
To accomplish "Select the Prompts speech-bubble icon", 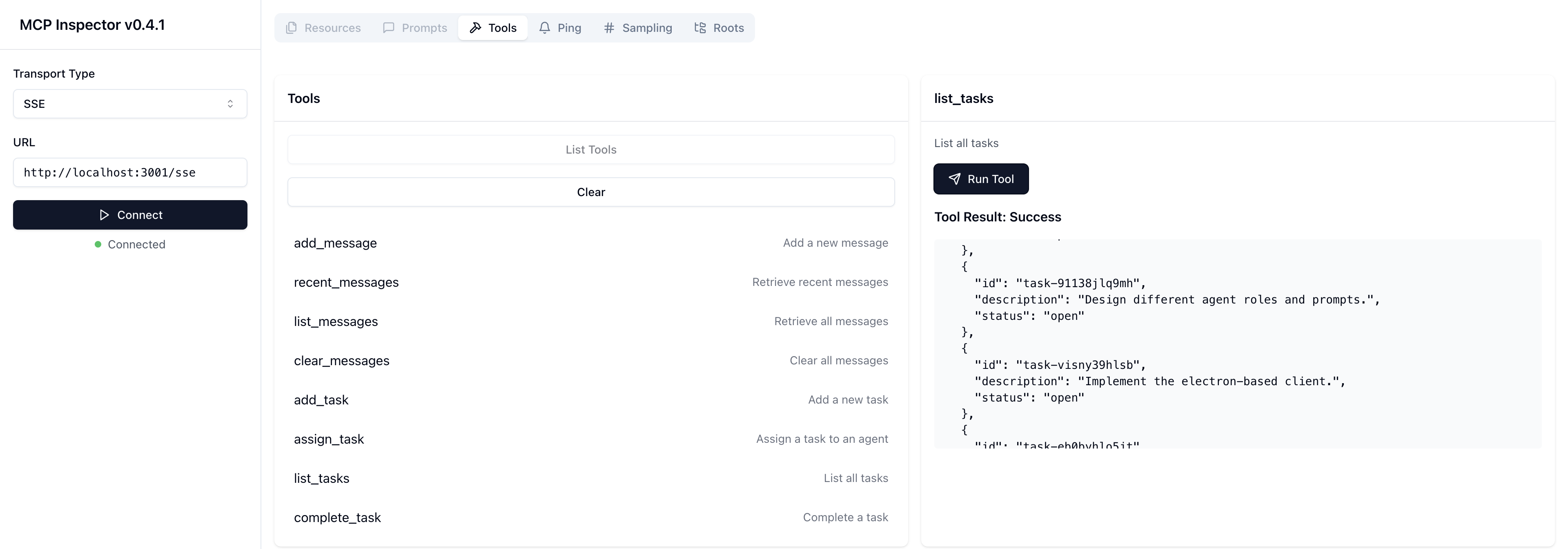I will pyautogui.click(x=388, y=27).
